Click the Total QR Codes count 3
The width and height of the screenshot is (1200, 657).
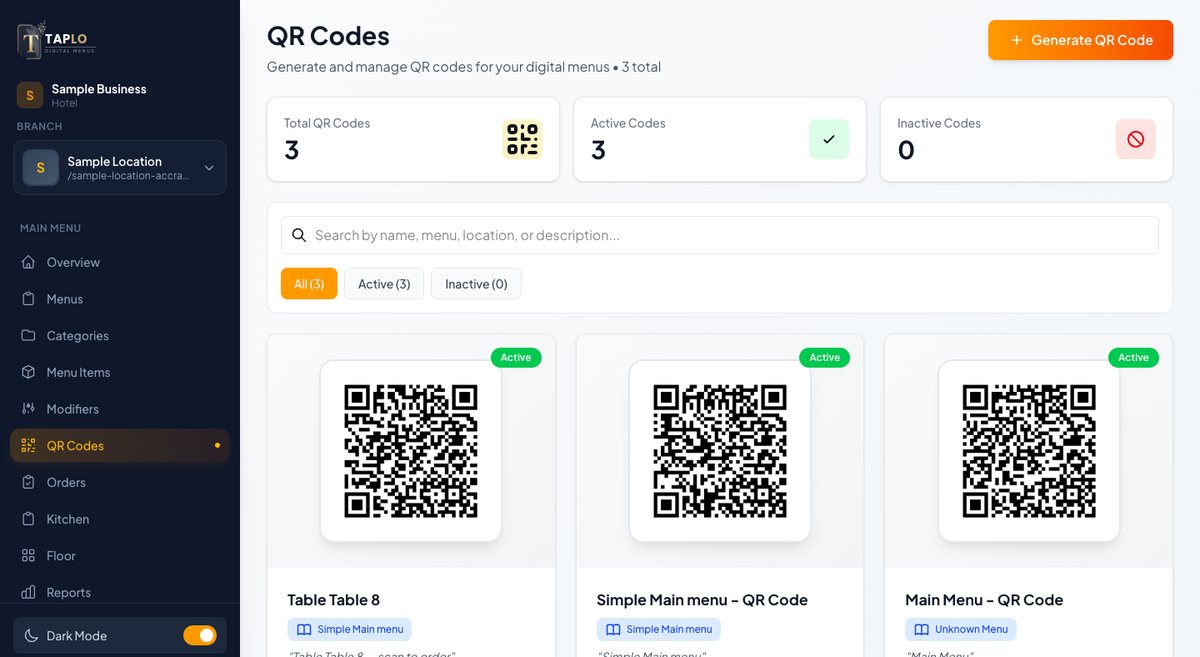(292, 150)
